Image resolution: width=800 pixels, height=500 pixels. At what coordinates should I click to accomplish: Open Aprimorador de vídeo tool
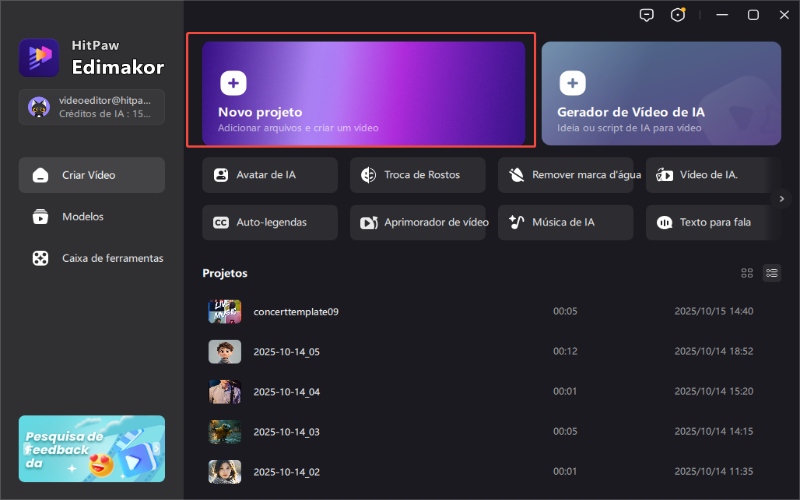click(x=417, y=222)
